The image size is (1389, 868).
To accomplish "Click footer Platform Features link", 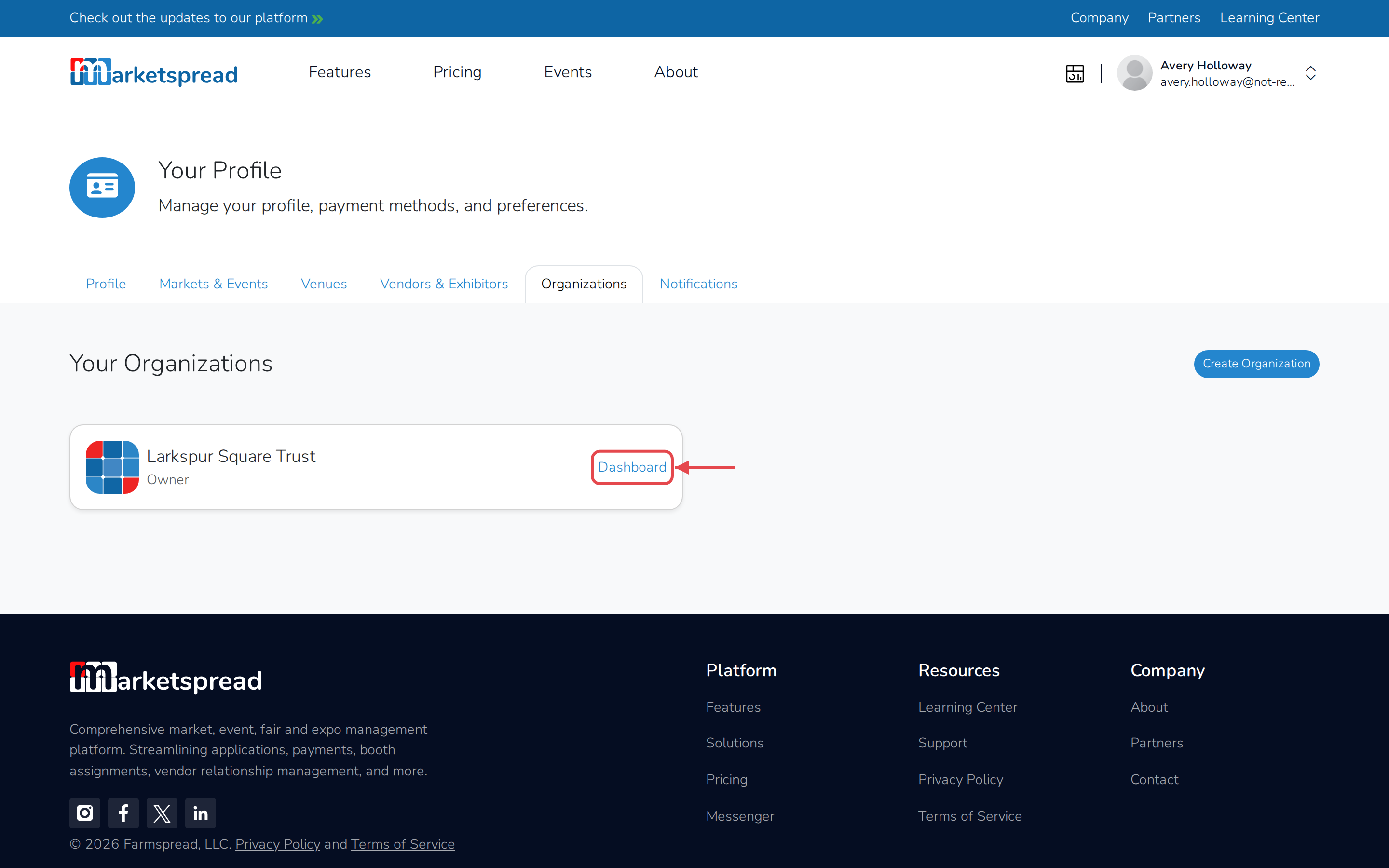I will point(733,707).
